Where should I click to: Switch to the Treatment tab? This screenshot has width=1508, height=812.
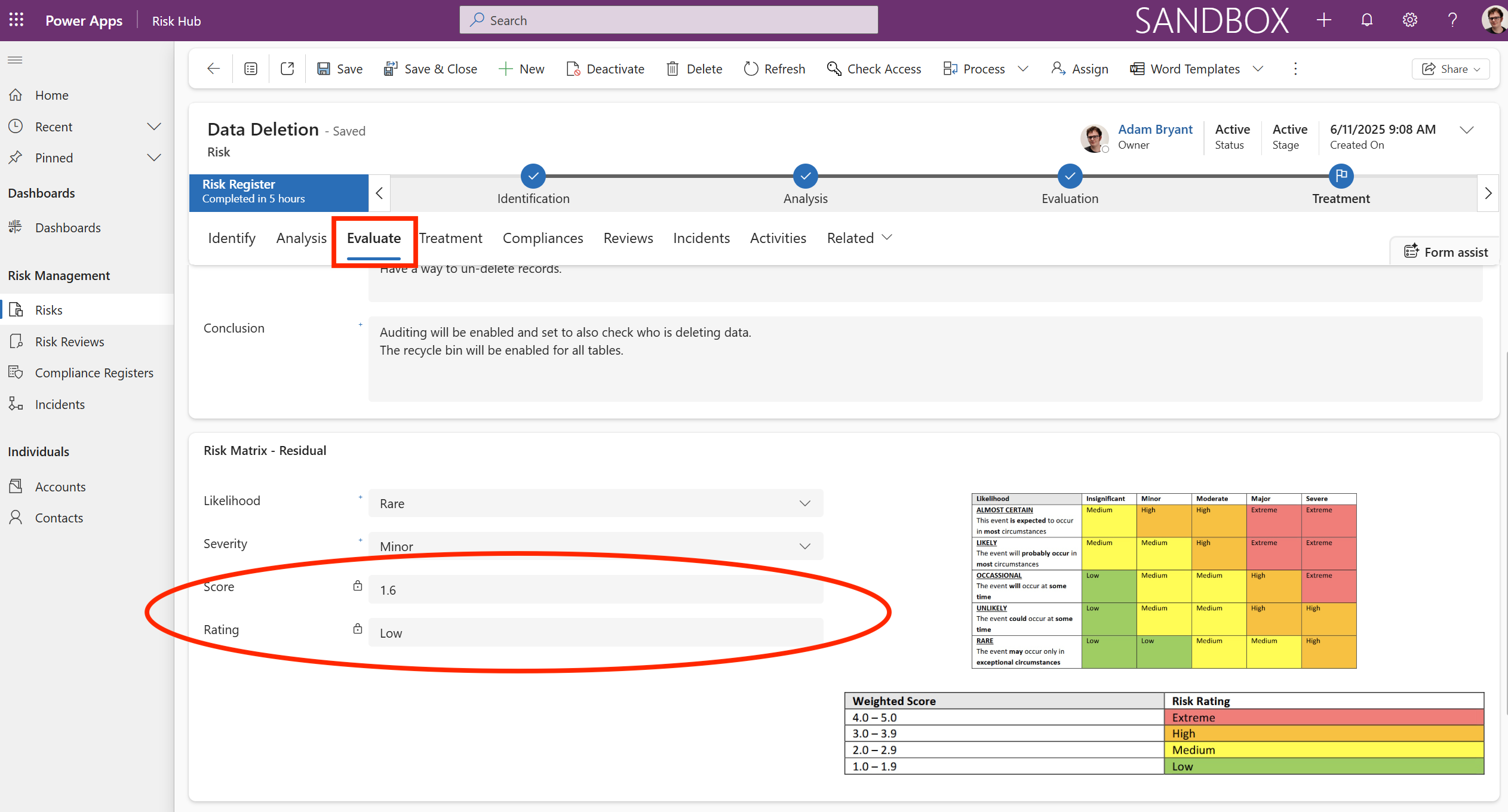coord(450,238)
